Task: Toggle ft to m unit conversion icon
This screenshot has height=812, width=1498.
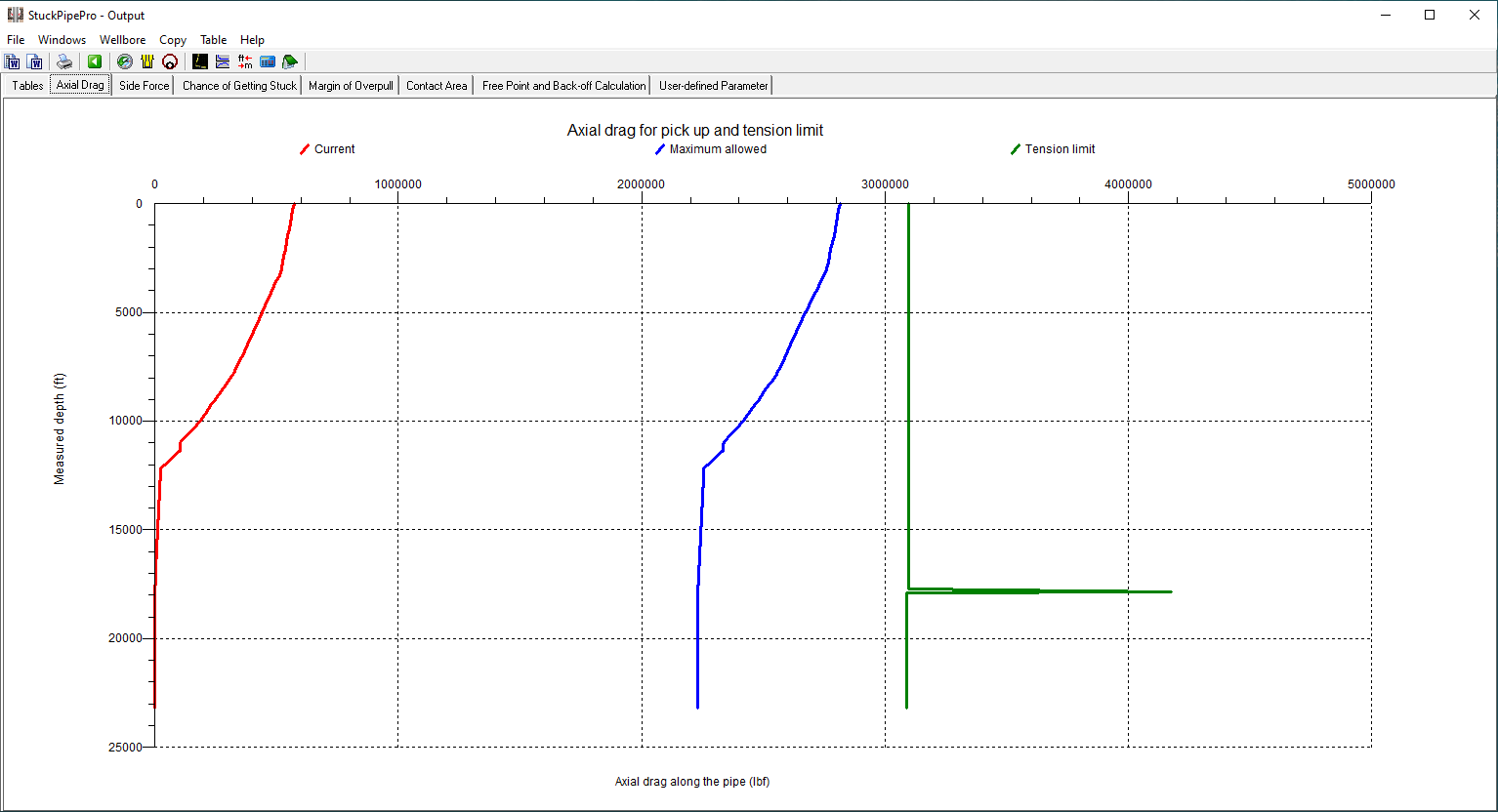Action: [245, 61]
